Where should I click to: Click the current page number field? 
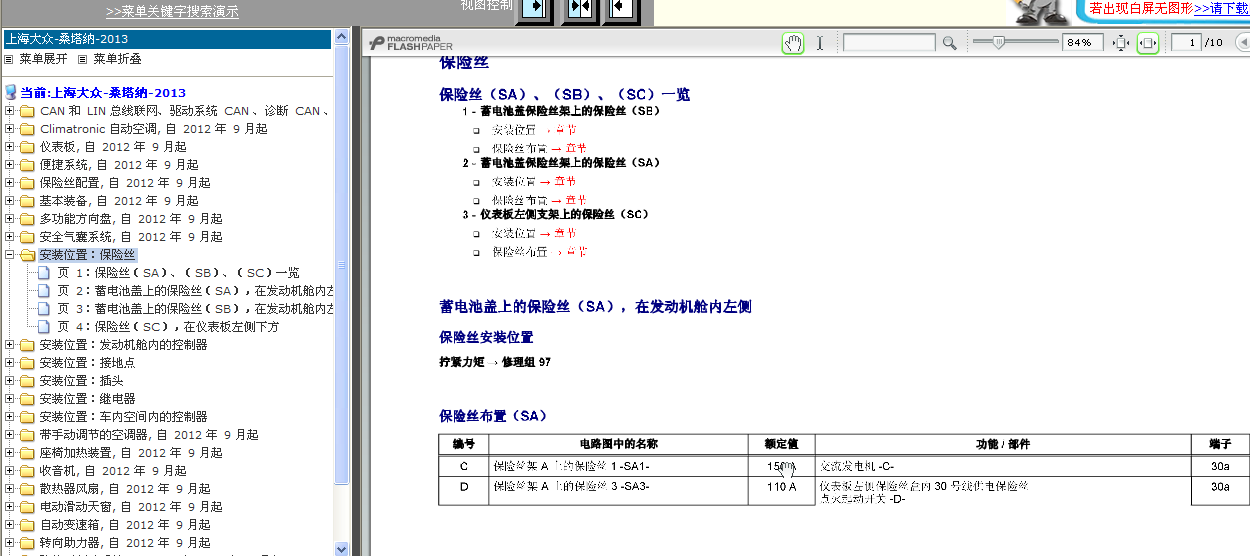click(1186, 43)
